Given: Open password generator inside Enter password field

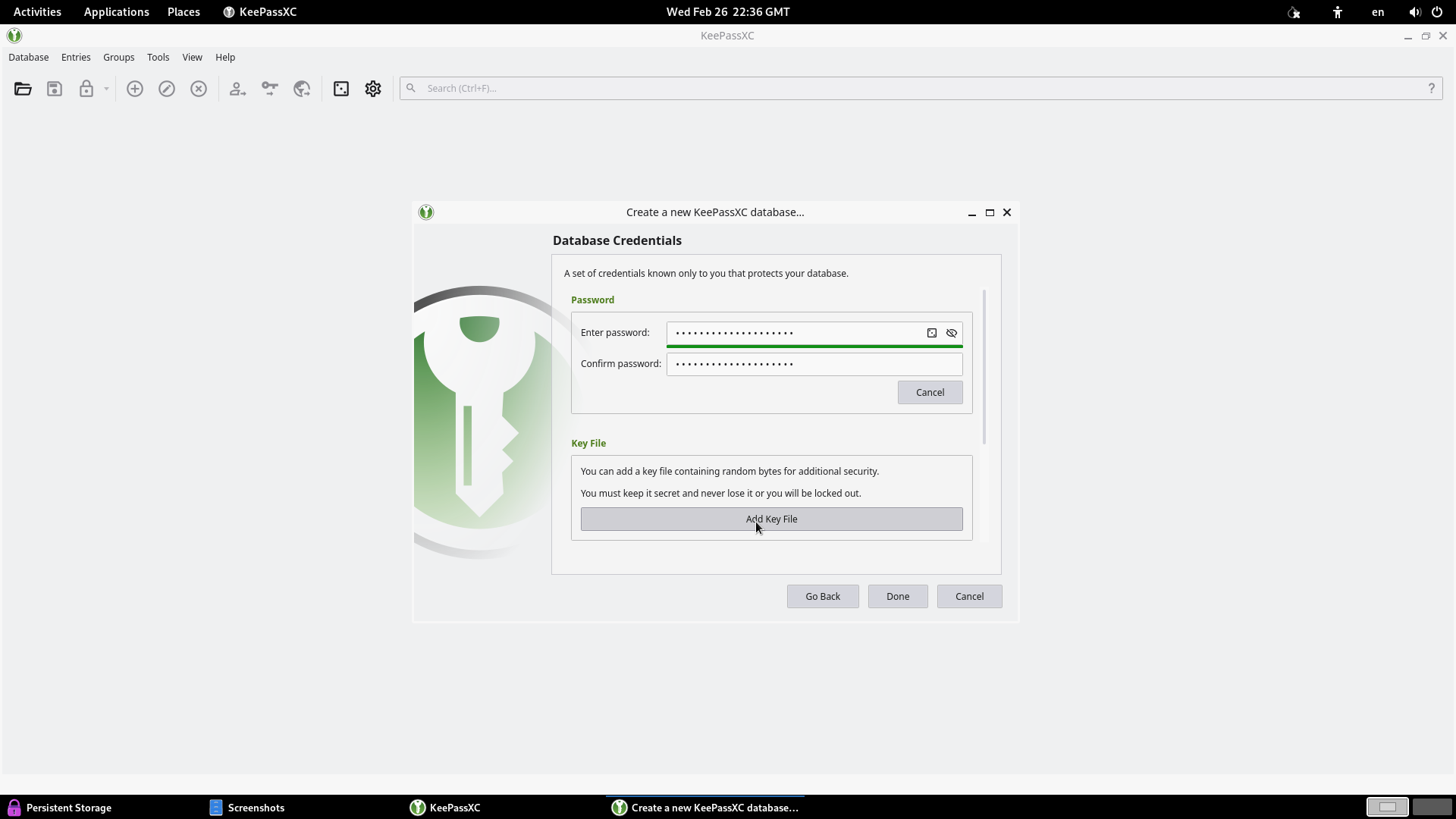Looking at the screenshot, I should [x=932, y=333].
